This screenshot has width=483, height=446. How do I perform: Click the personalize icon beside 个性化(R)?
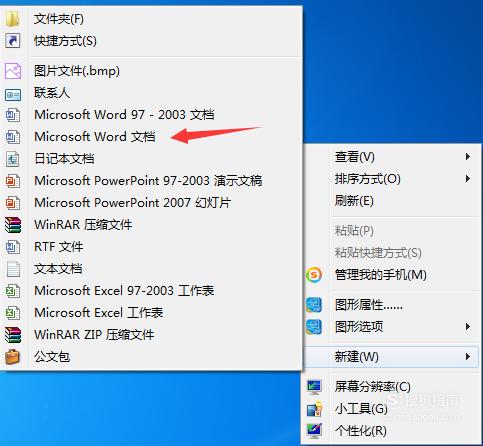point(314,431)
